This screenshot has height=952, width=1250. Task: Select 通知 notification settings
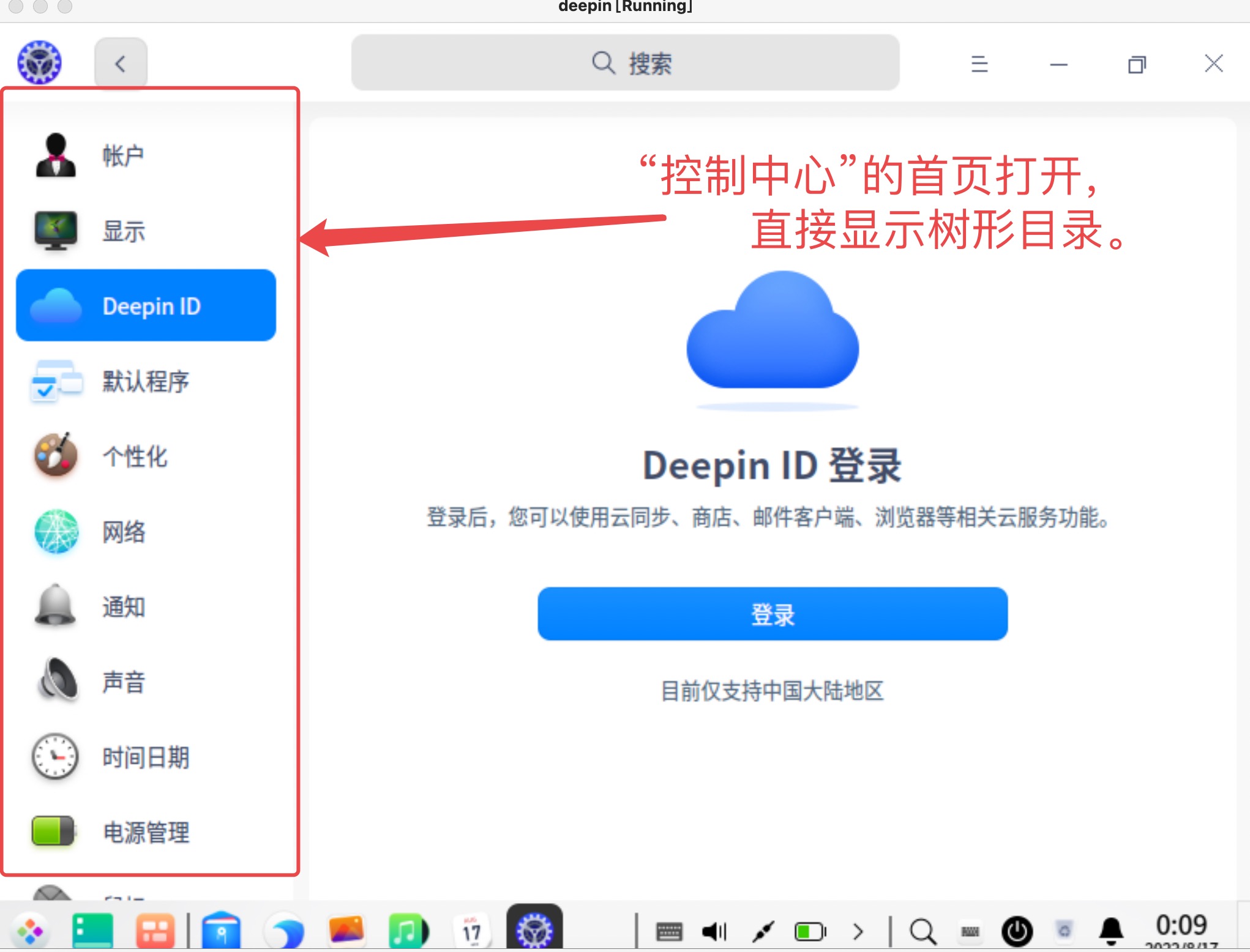(x=122, y=607)
